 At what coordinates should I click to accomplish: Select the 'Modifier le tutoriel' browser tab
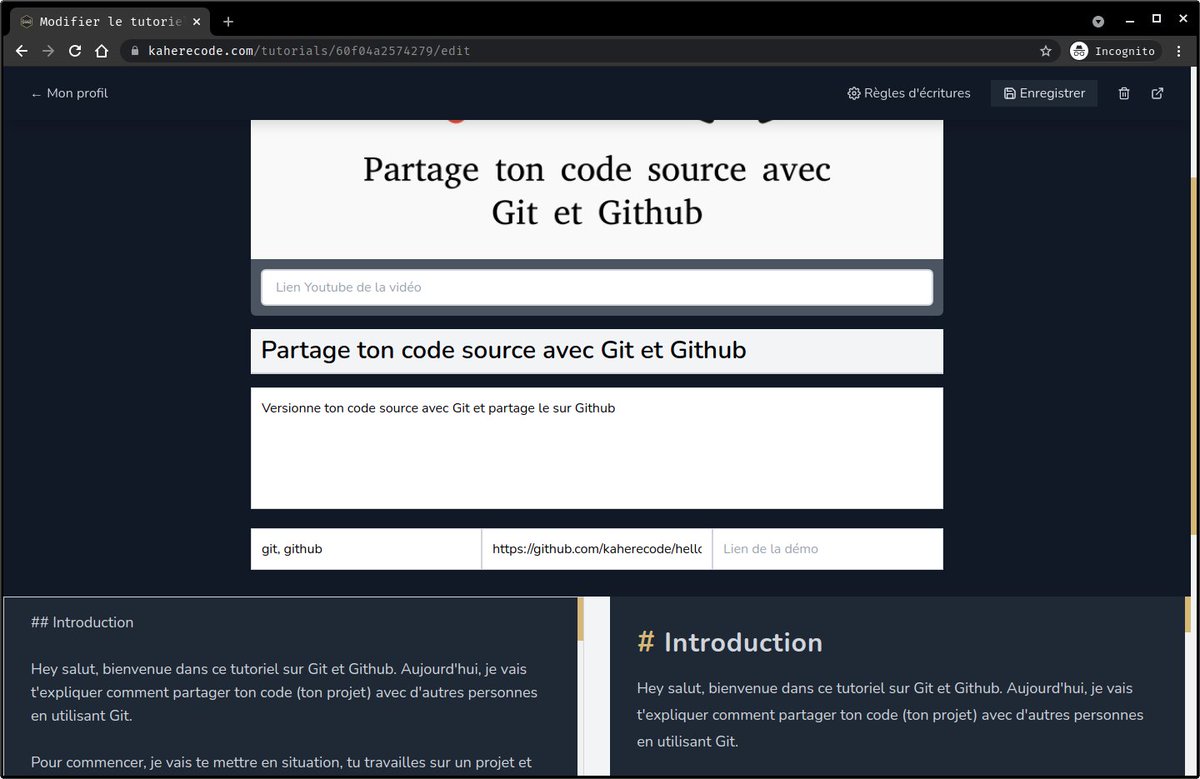[111, 21]
